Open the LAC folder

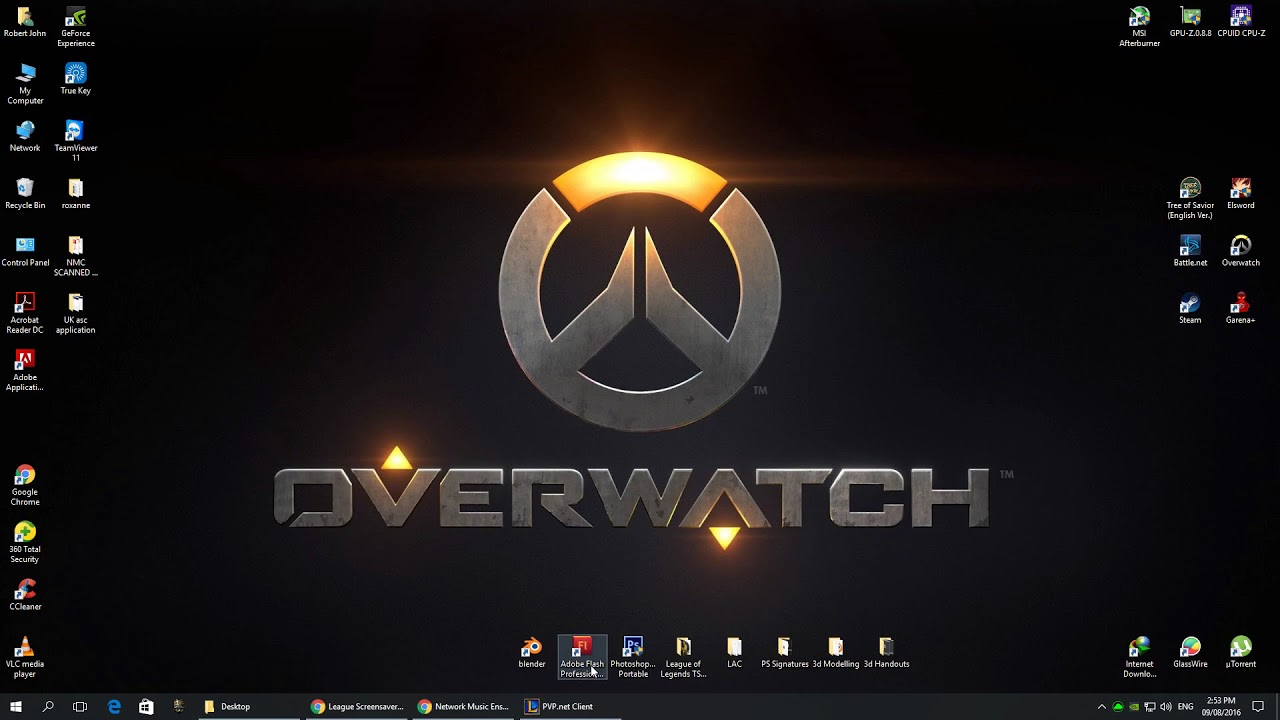pos(735,652)
